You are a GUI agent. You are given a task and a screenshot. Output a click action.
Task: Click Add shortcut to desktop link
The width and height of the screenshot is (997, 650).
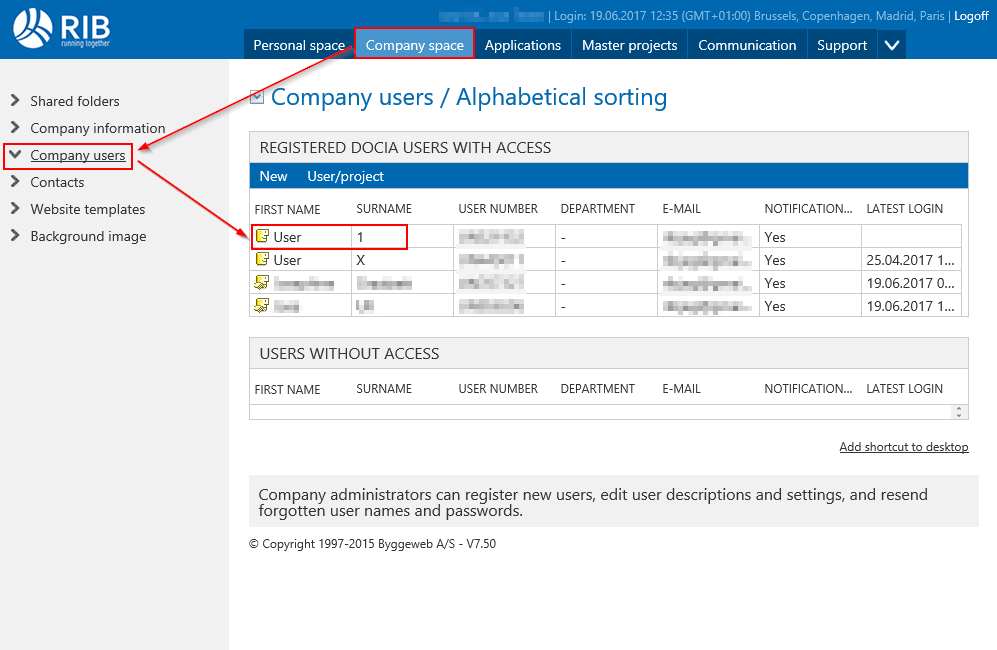click(x=903, y=447)
